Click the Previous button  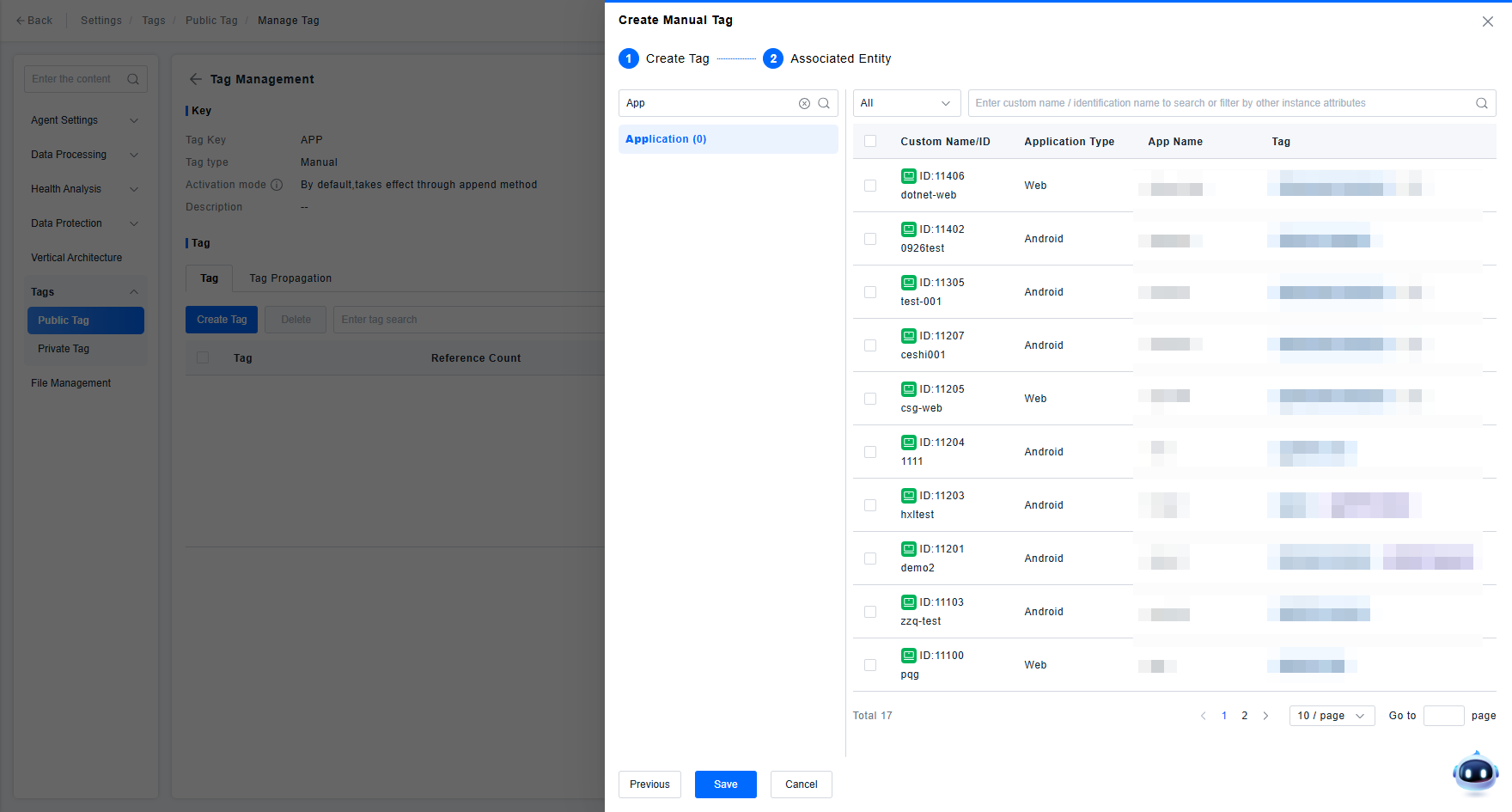(x=649, y=785)
